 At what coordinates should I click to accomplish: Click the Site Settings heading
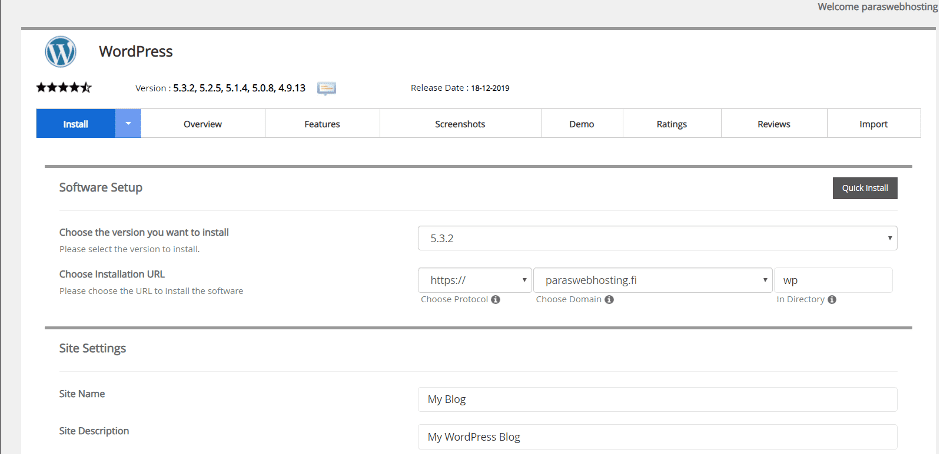tap(93, 348)
